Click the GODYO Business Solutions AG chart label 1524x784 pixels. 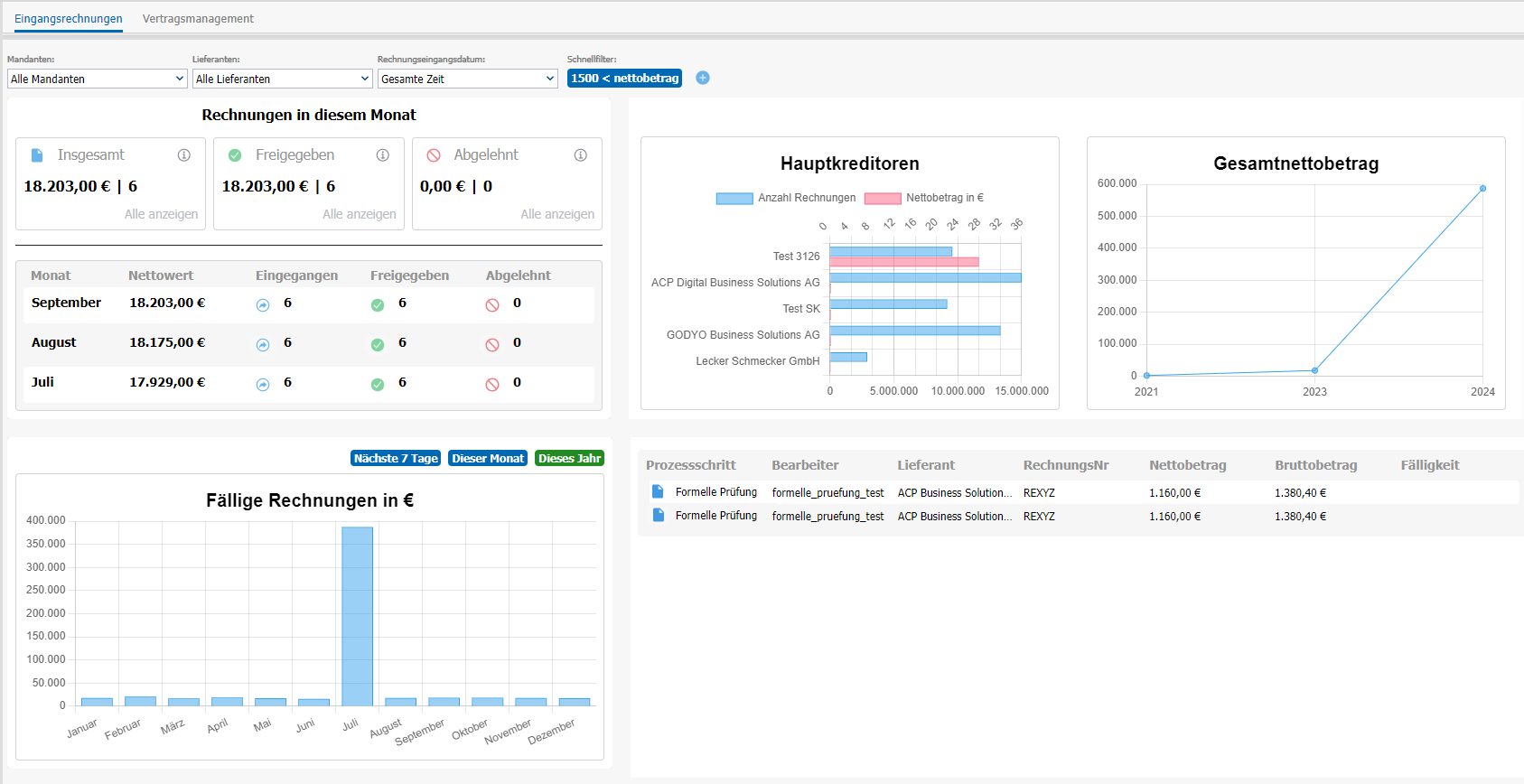pos(743,335)
